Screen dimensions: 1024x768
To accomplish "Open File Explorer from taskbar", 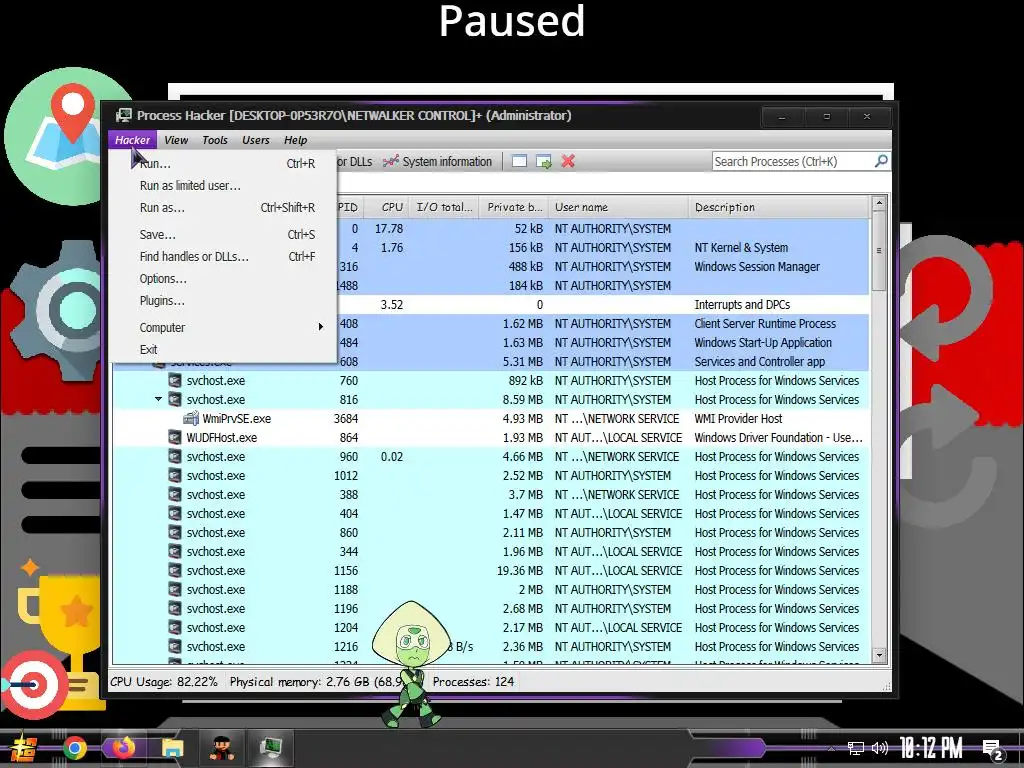I will tap(173, 748).
